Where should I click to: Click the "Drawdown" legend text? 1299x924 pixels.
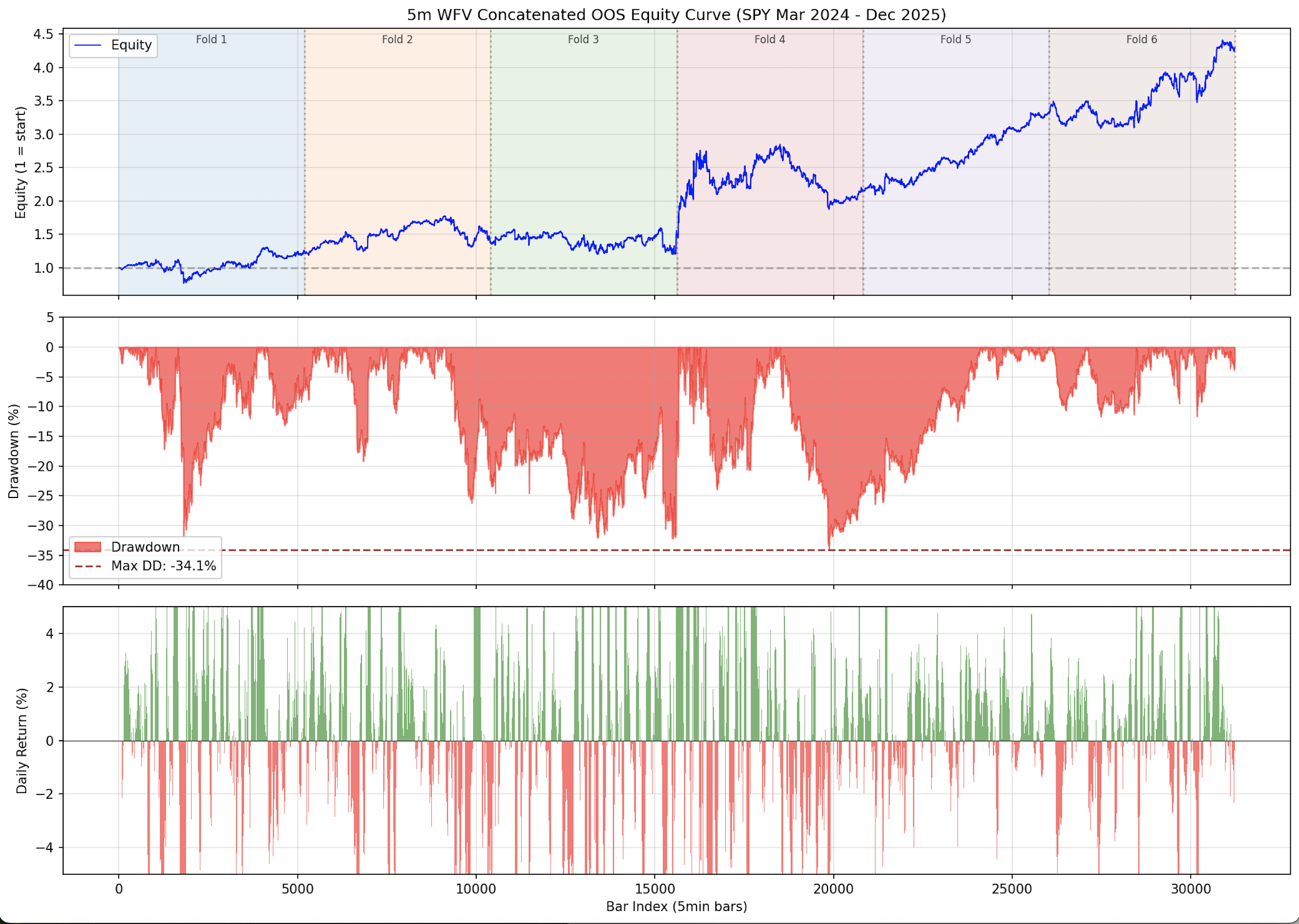(145, 547)
